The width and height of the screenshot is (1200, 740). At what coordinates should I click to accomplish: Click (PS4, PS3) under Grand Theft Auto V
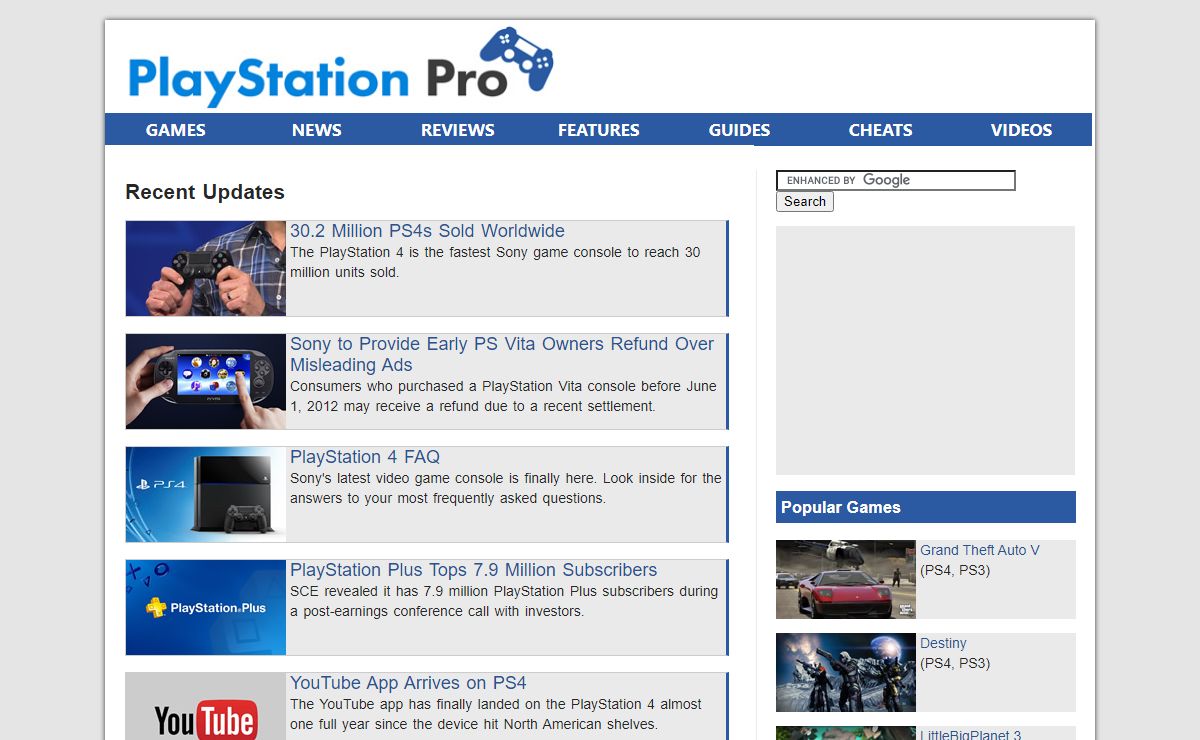point(955,570)
